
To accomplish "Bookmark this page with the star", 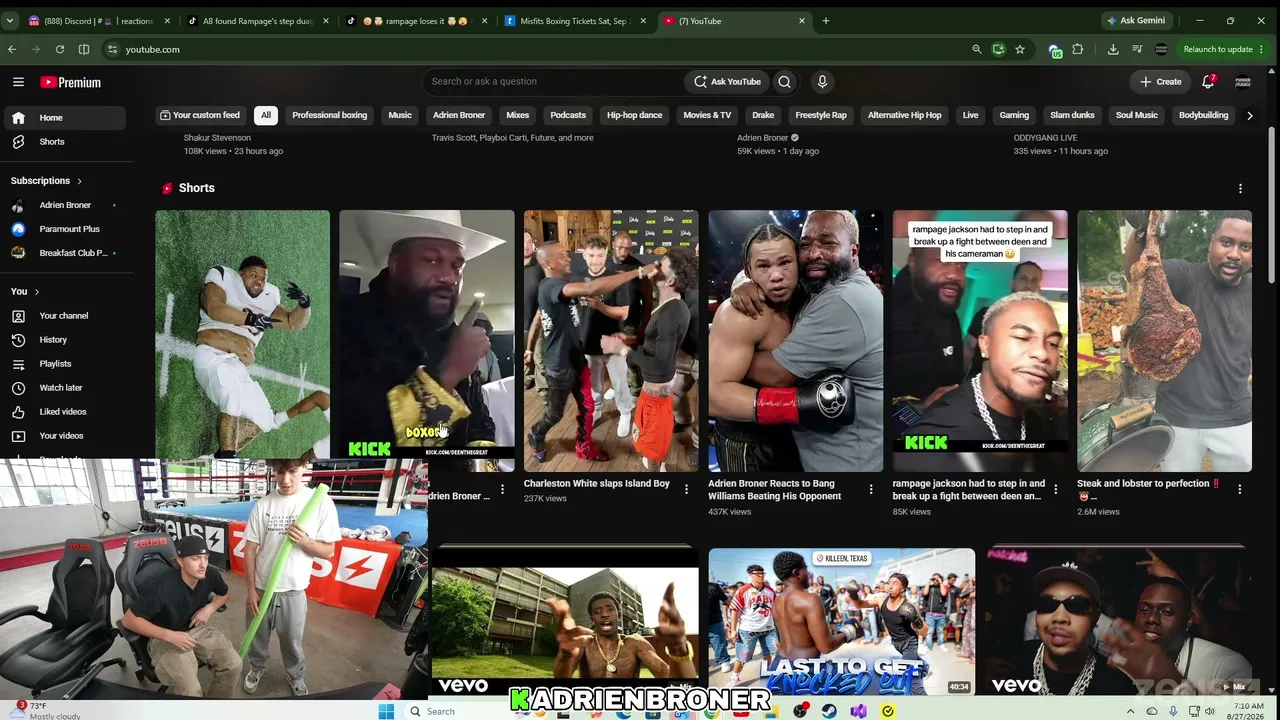I will pos(1020,49).
